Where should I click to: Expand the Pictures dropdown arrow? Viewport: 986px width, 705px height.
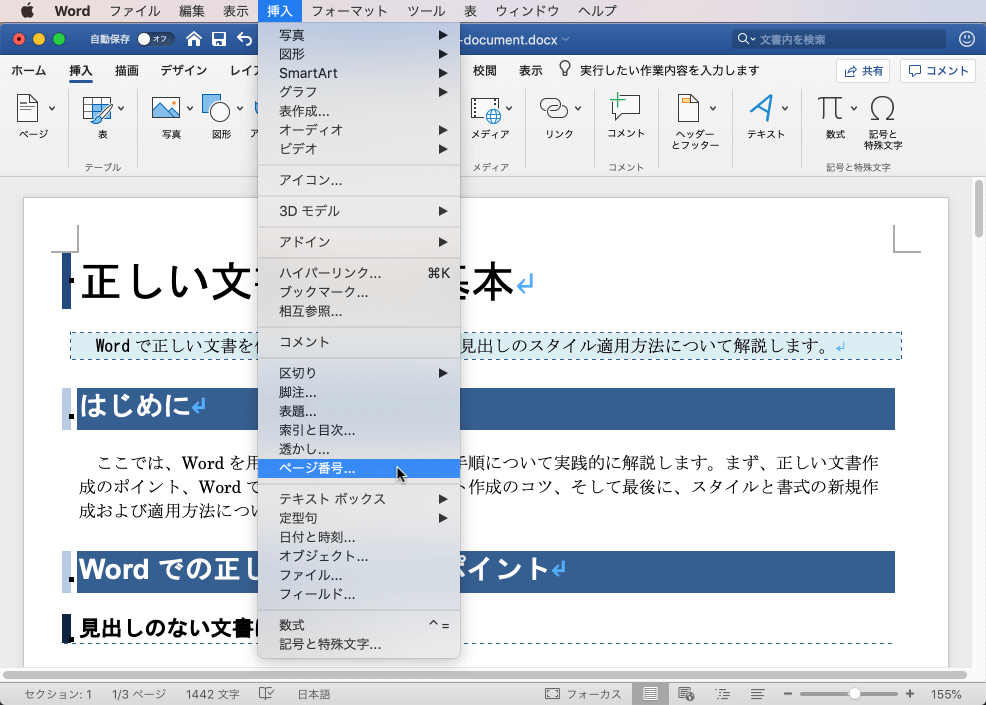pos(189,108)
